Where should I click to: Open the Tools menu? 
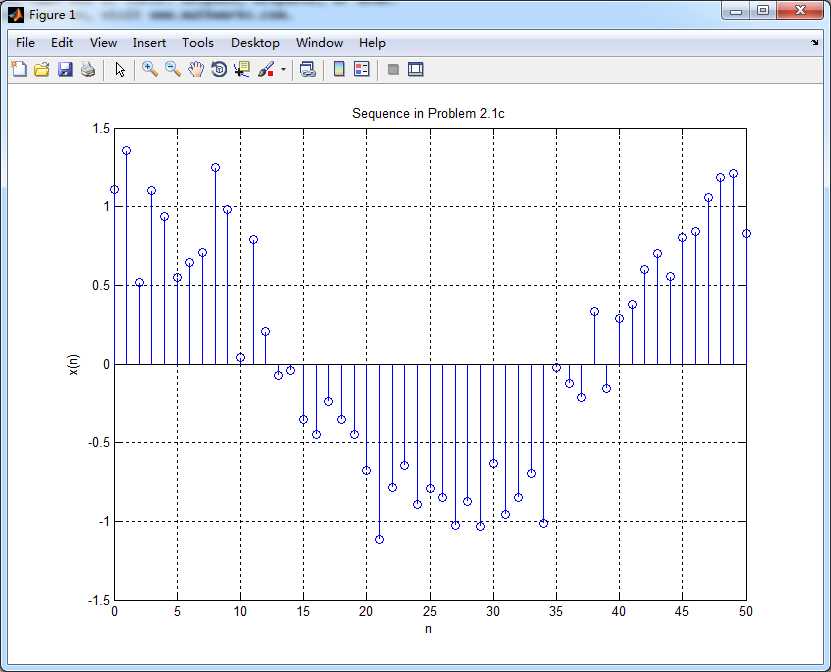click(198, 43)
